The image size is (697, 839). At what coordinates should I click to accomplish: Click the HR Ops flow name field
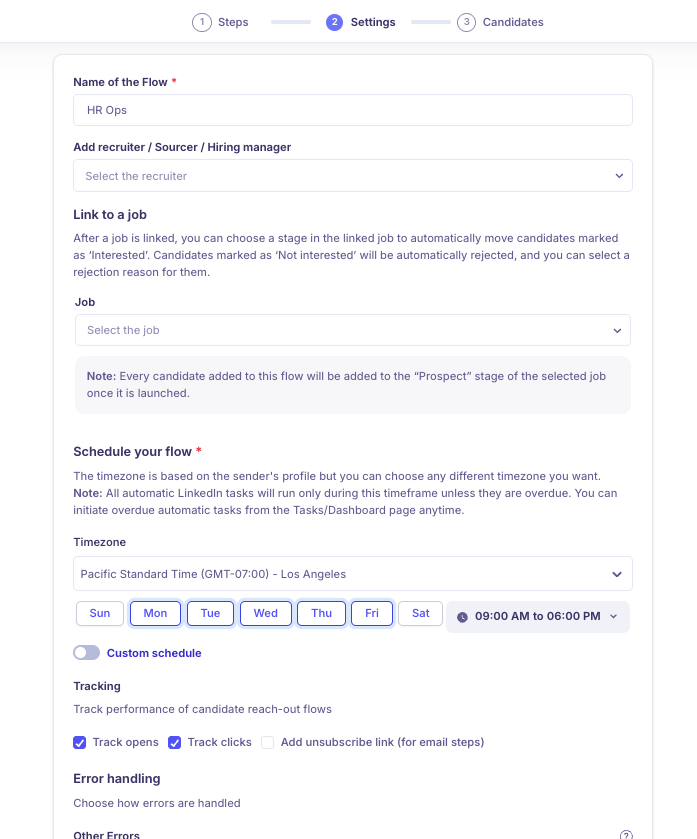coord(352,109)
